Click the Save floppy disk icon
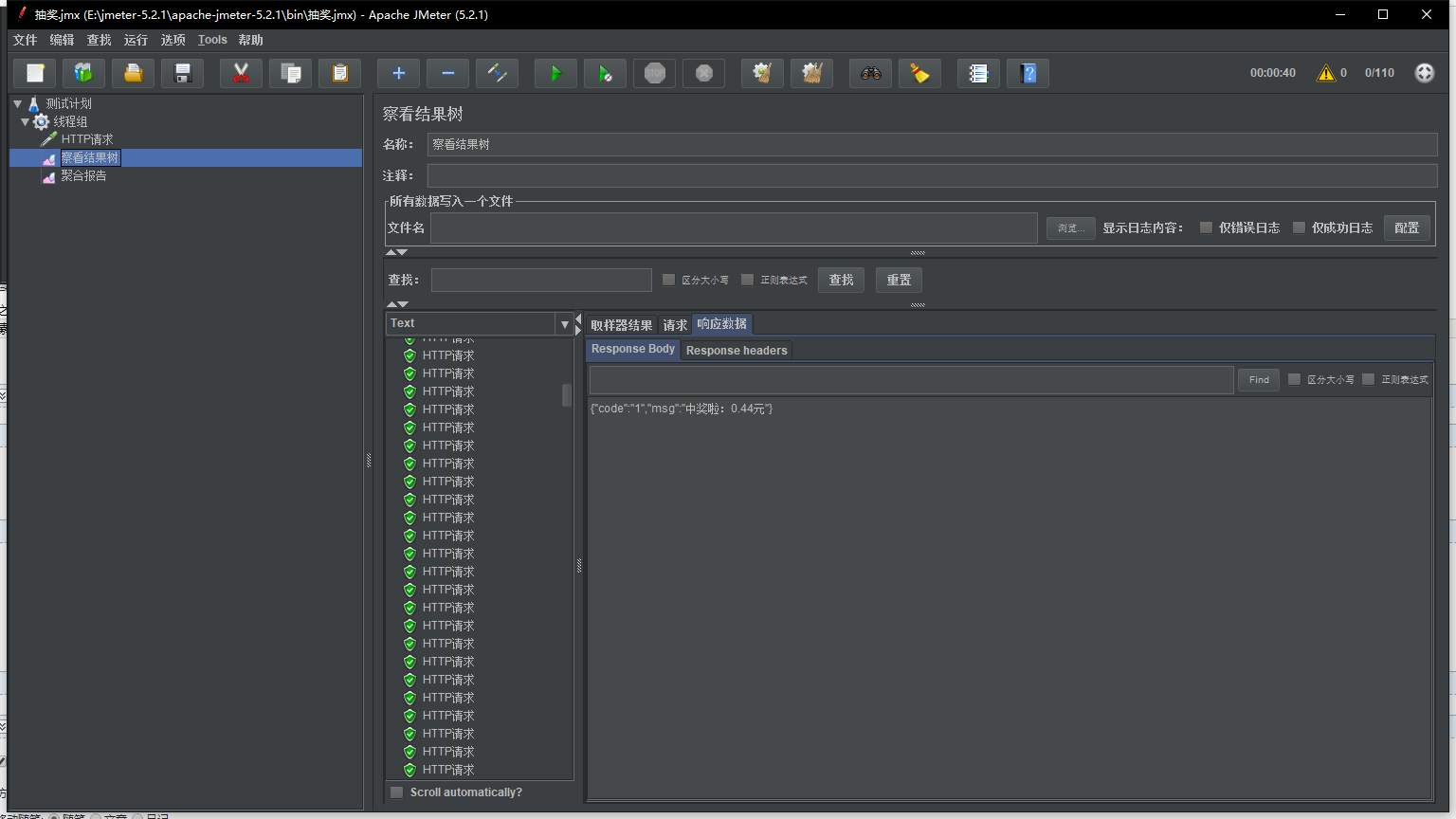This screenshot has width=1456, height=819. [x=183, y=73]
